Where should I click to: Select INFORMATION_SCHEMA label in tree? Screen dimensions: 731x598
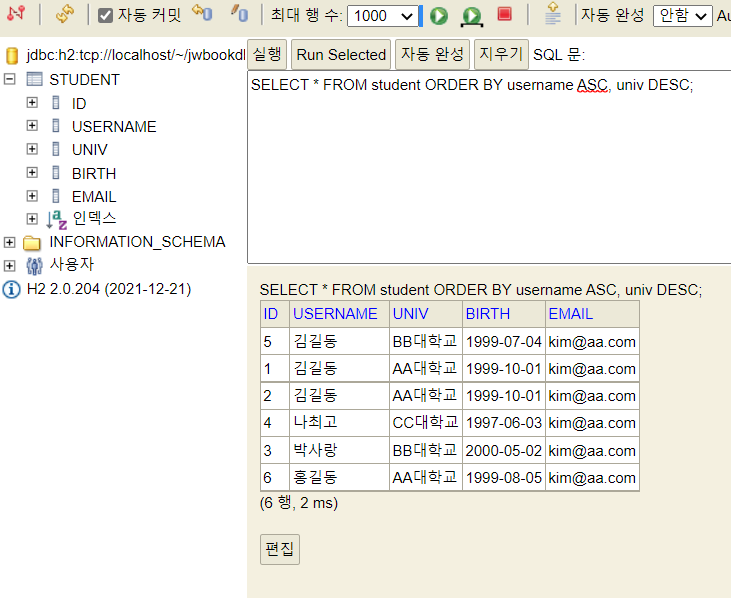[137, 242]
